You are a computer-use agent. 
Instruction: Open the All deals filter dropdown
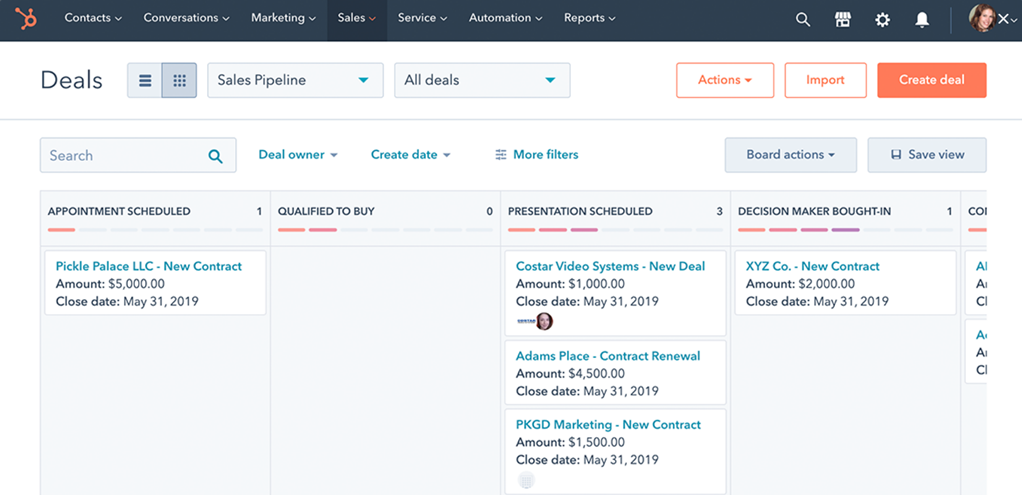pos(482,80)
